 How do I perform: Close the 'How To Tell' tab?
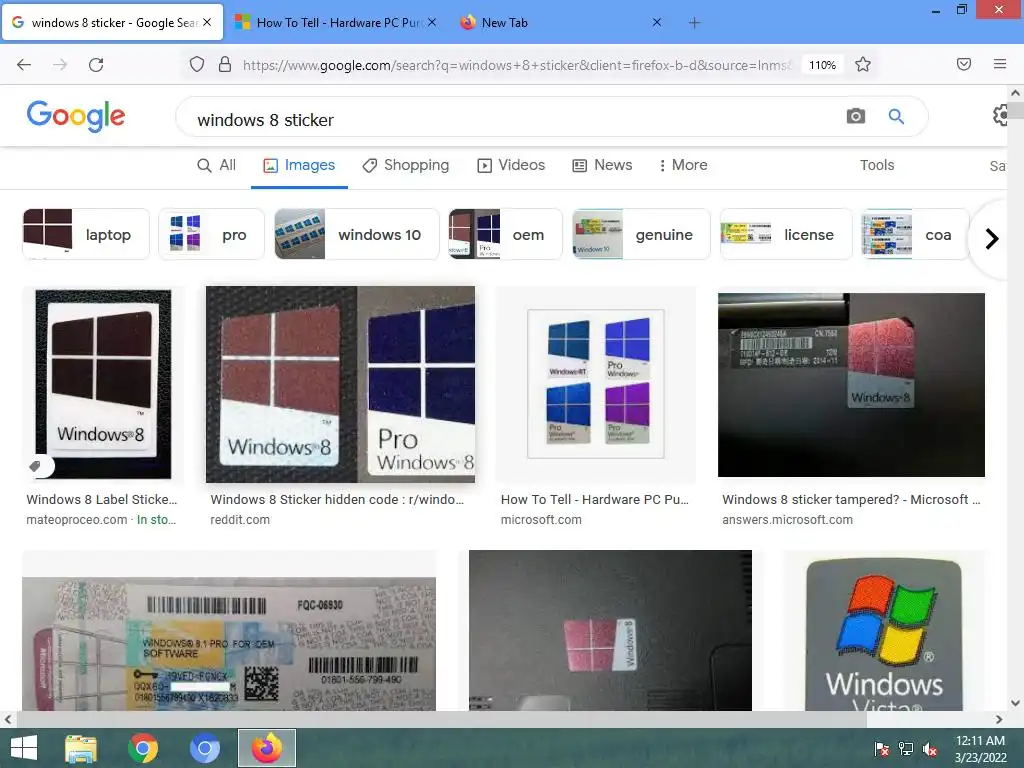432,22
